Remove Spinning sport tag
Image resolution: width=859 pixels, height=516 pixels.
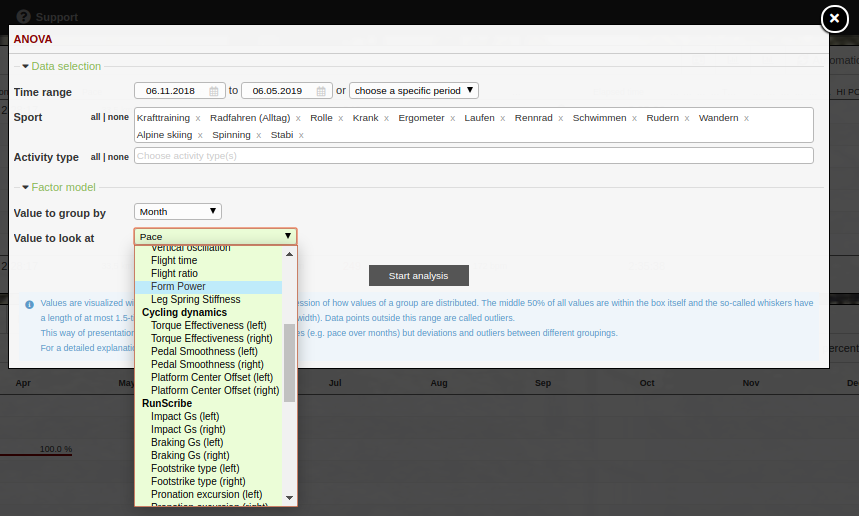[x=259, y=135]
